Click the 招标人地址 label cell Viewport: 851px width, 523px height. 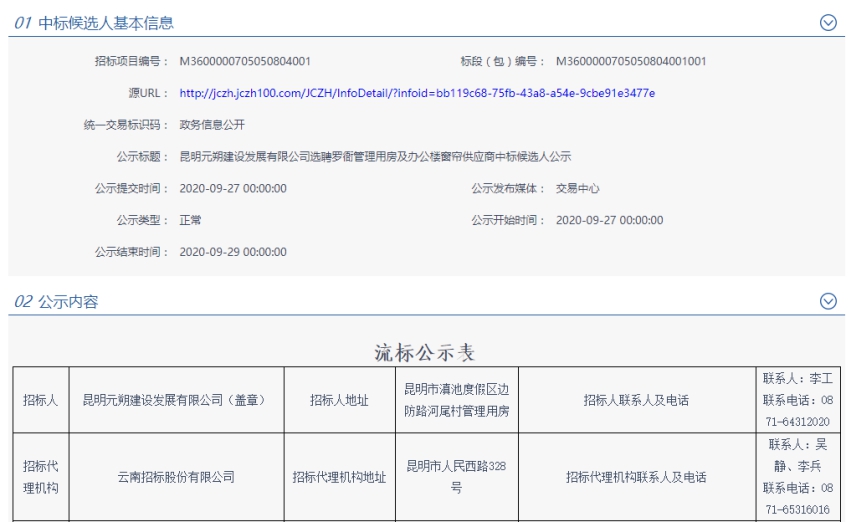339,400
